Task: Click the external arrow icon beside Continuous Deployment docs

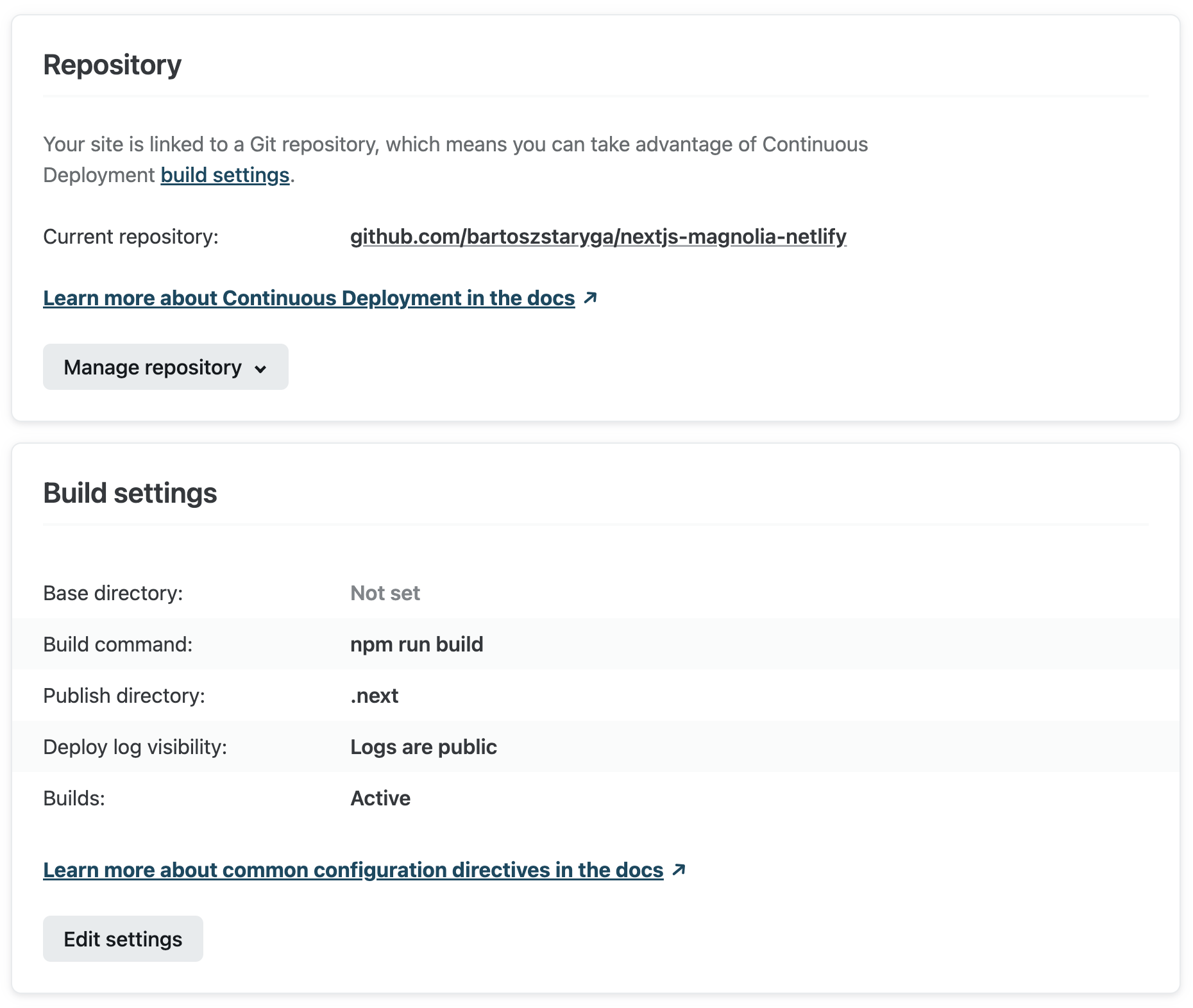Action: (x=590, y=298)
